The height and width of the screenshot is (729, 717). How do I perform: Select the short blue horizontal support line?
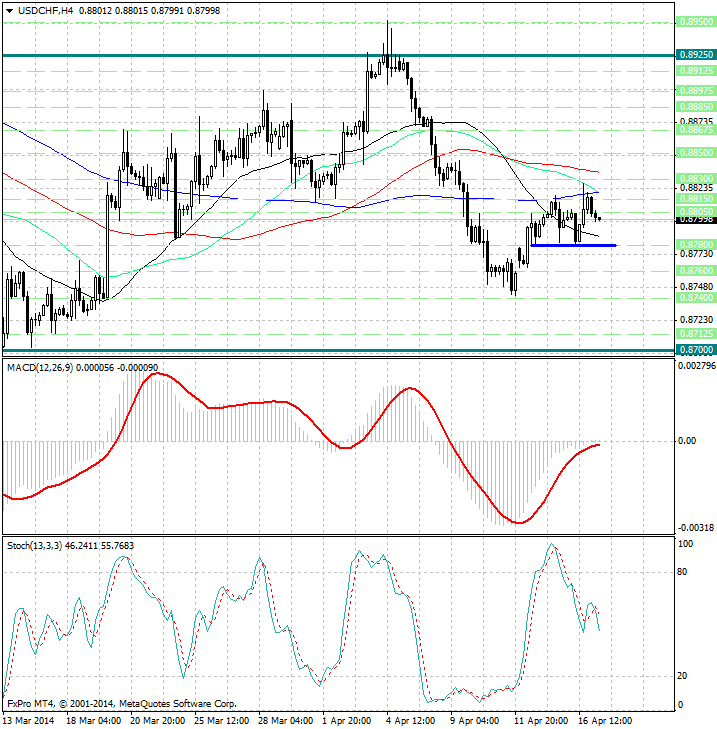572,245
